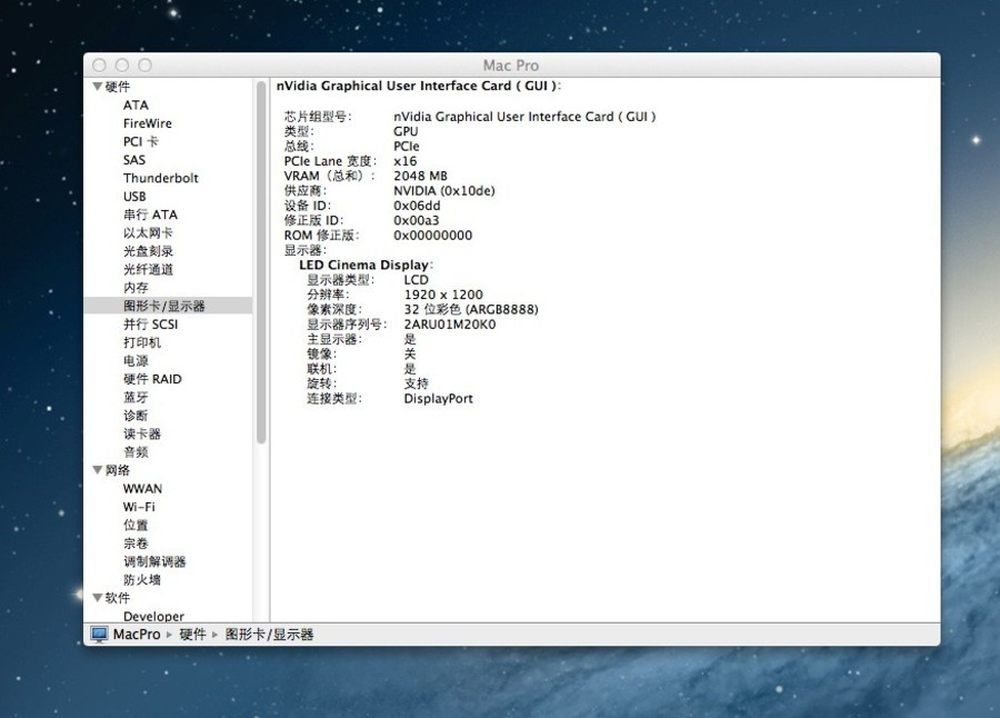Image resolution: width=1000 pixels, height=718 pixels.
Task: Open the PCI 卡 sidebar entry
Action: (x=141, y=142)
